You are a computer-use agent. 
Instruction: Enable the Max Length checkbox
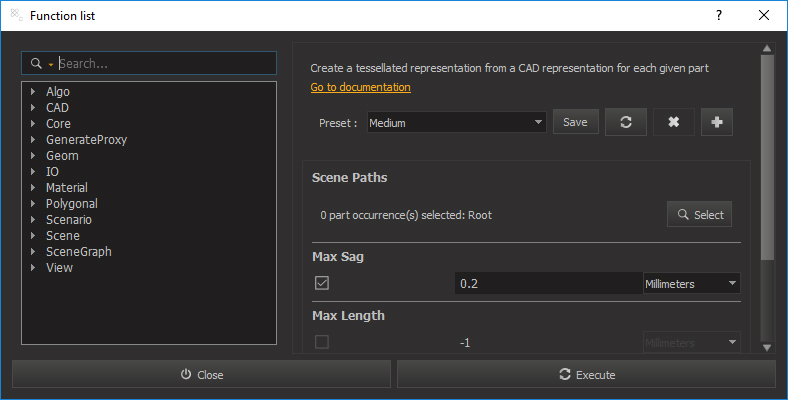322,342
